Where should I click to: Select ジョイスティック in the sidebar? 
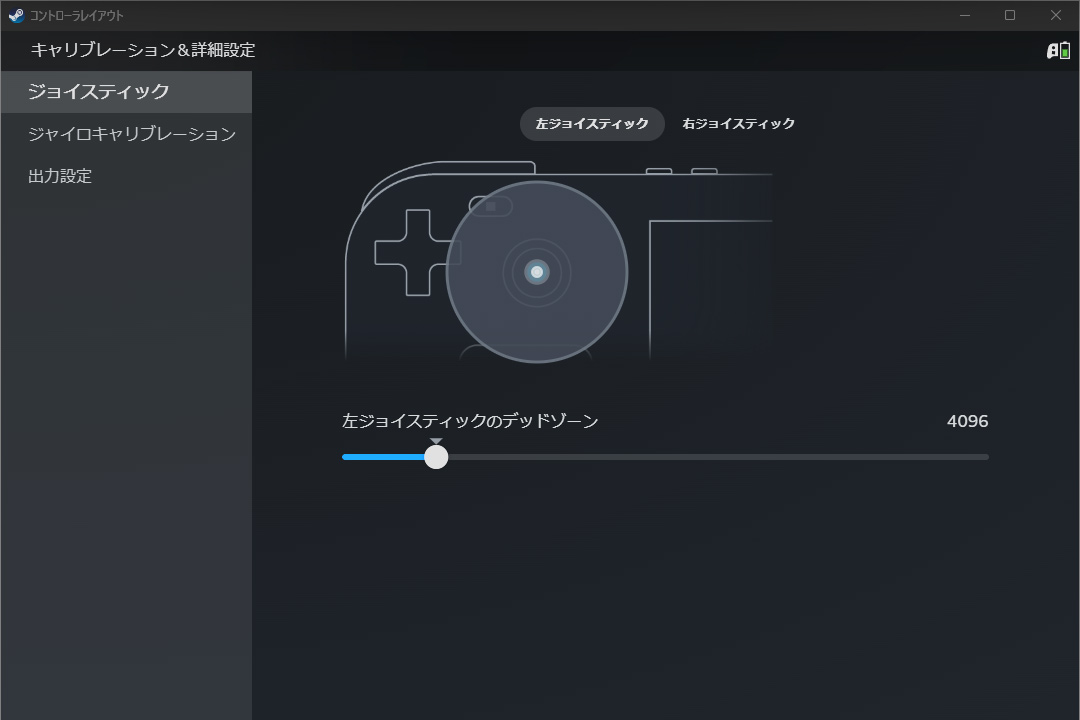[99, 92]
